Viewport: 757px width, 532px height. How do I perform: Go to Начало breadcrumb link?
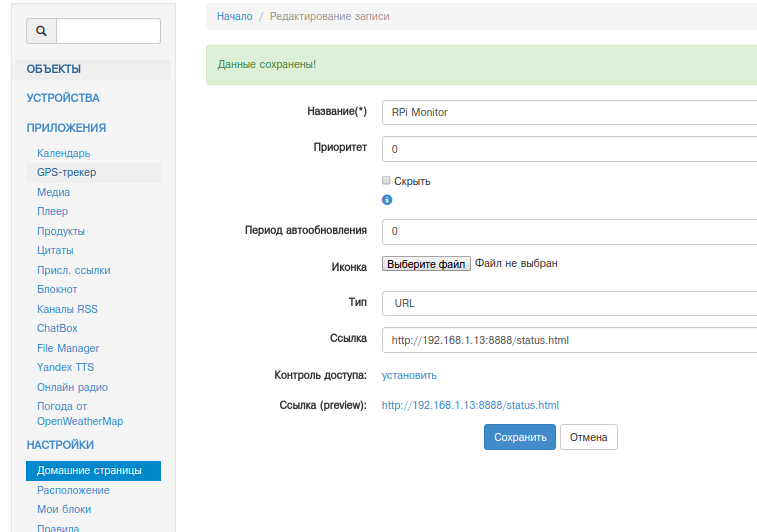[234, 16]
